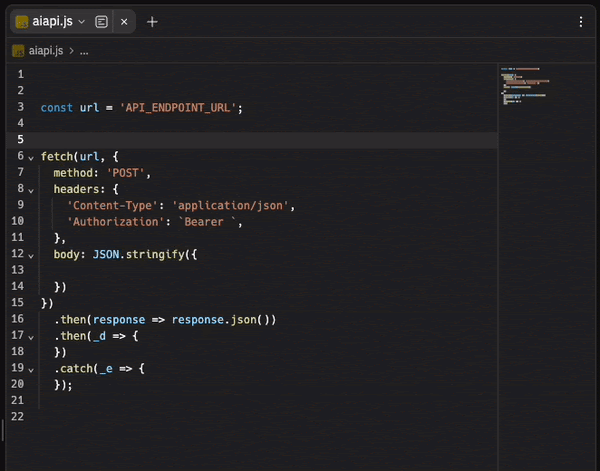Fold the headers object at line 8

click(x=31, y=189)
